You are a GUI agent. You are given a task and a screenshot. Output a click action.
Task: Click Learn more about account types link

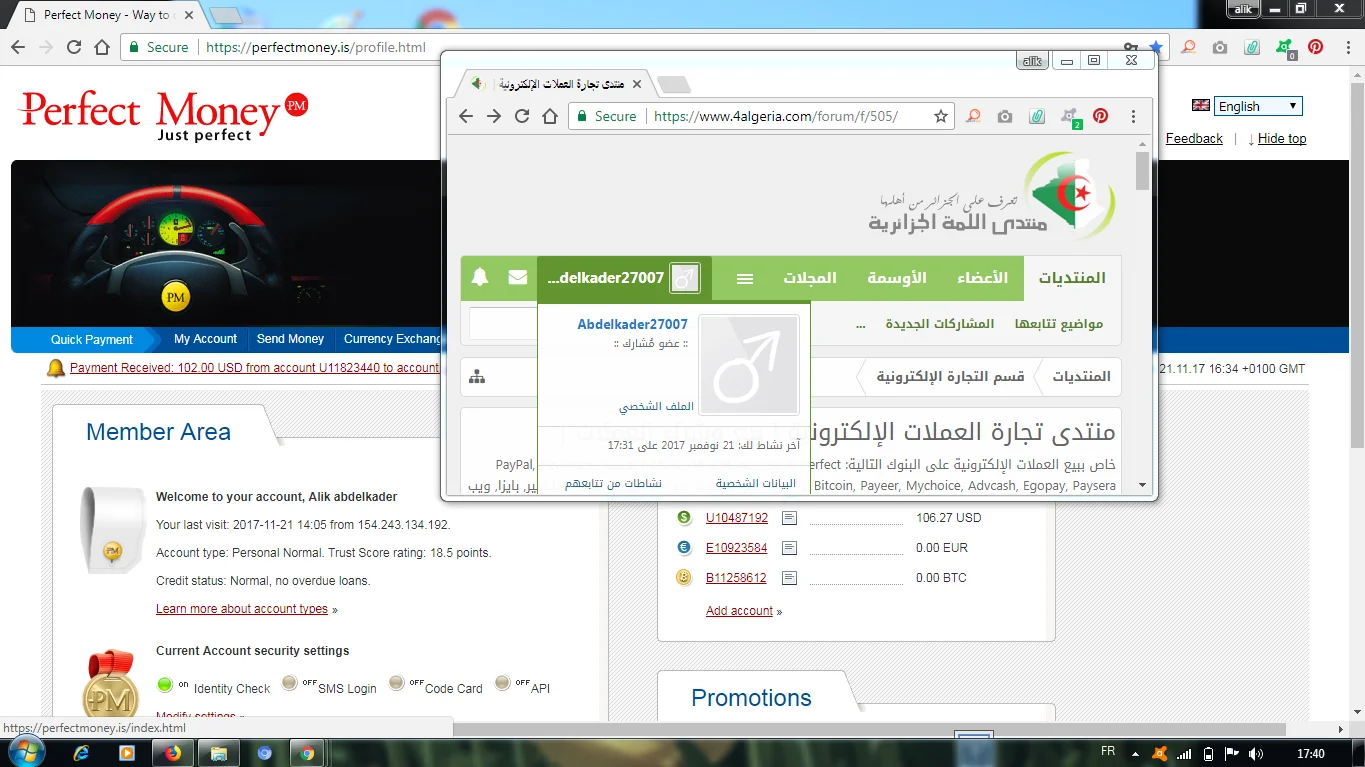point(242,609)
